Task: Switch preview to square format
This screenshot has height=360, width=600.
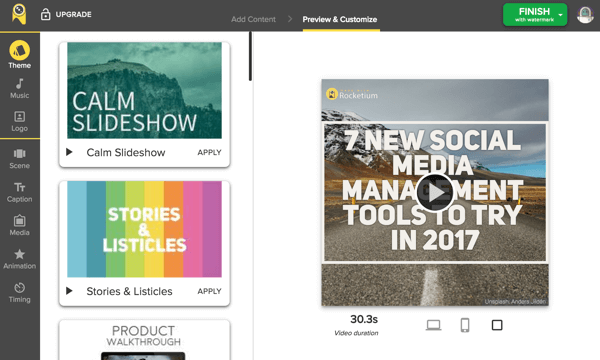Action: pyautogui.click(x=497, y=325)
